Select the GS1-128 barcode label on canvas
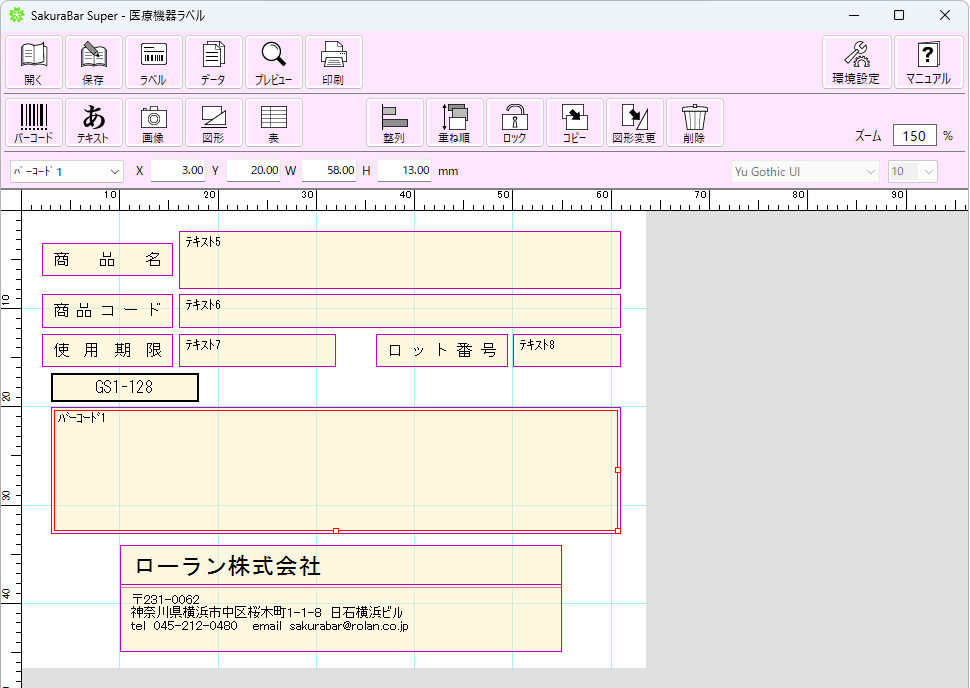This screenshot has width=970, height=688. tap(124, 387)
